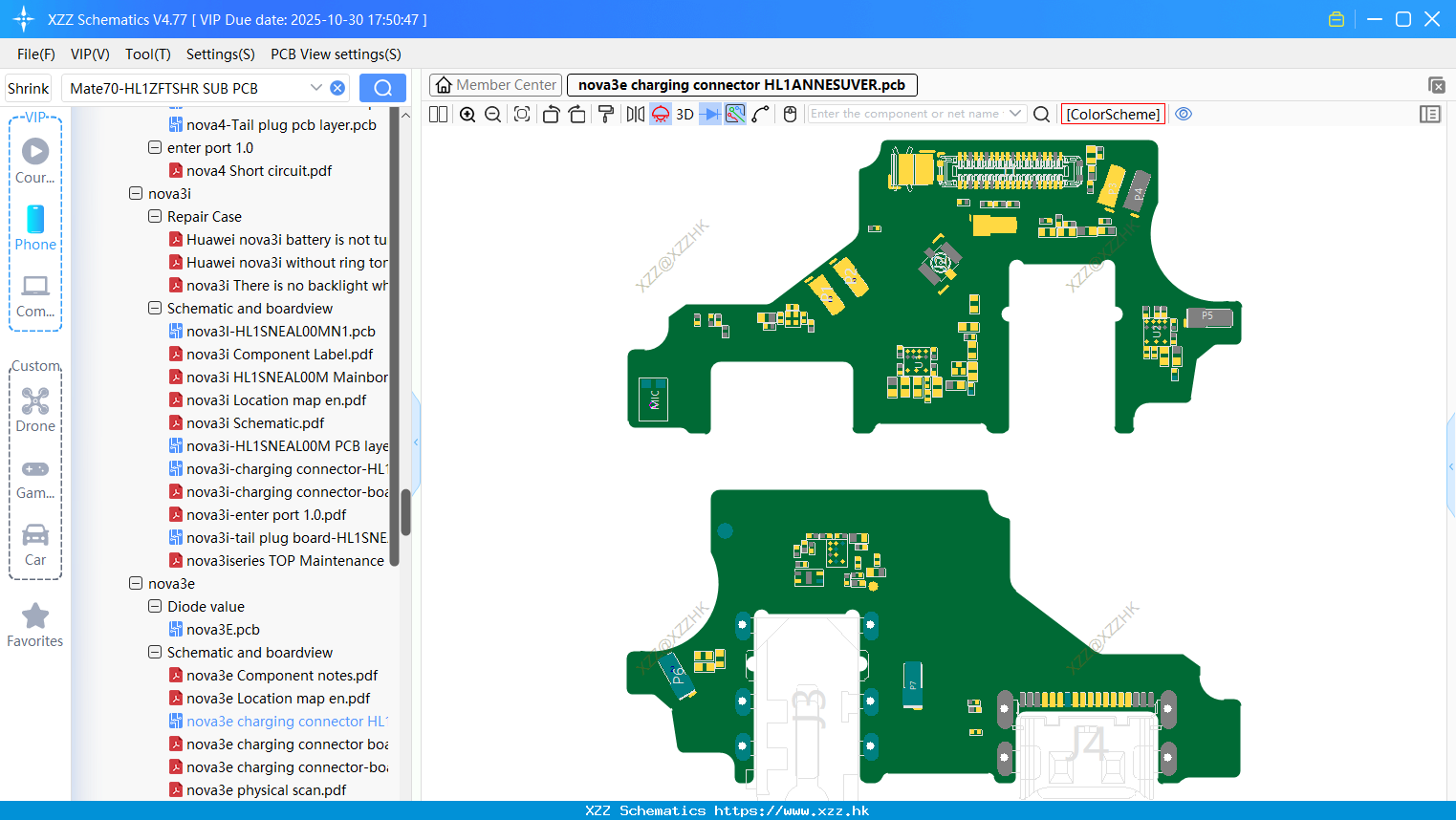The height and width of the screenshot is (820, 1456).
Task: Click the overlapping windows icon
Action: point(1436,85)
